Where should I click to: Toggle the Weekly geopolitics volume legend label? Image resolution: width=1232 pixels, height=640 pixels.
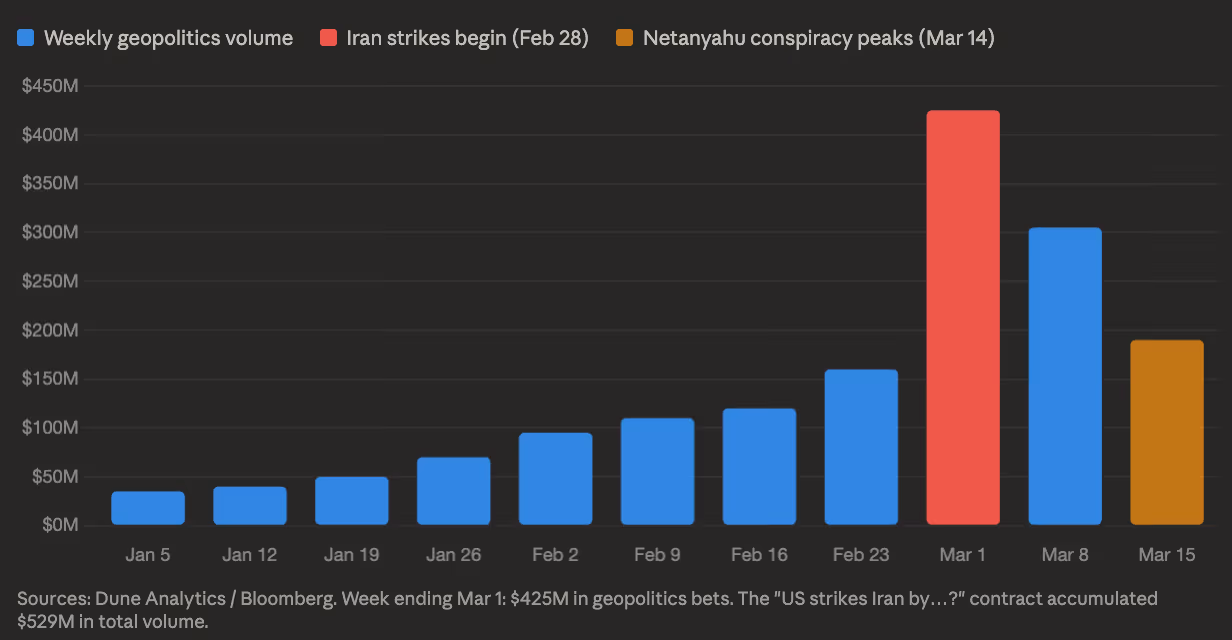click(168, 39)
